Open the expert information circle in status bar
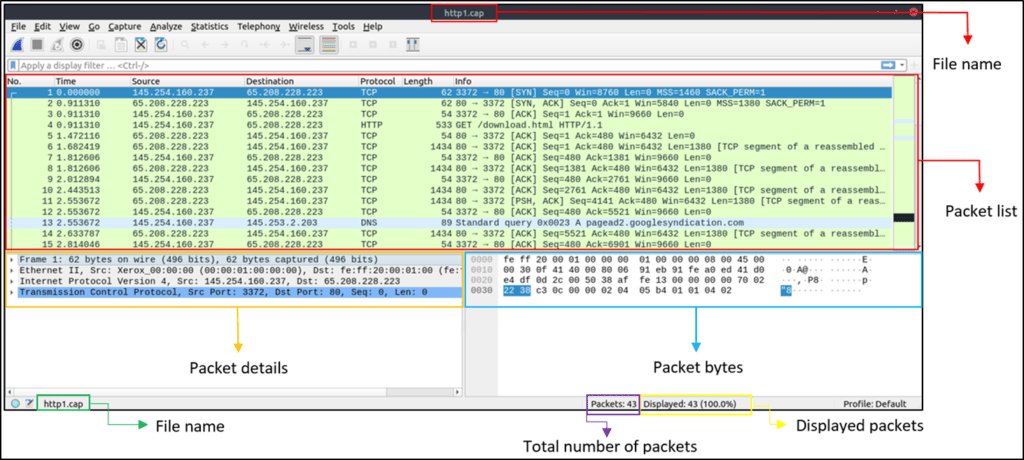 point(16,404)
